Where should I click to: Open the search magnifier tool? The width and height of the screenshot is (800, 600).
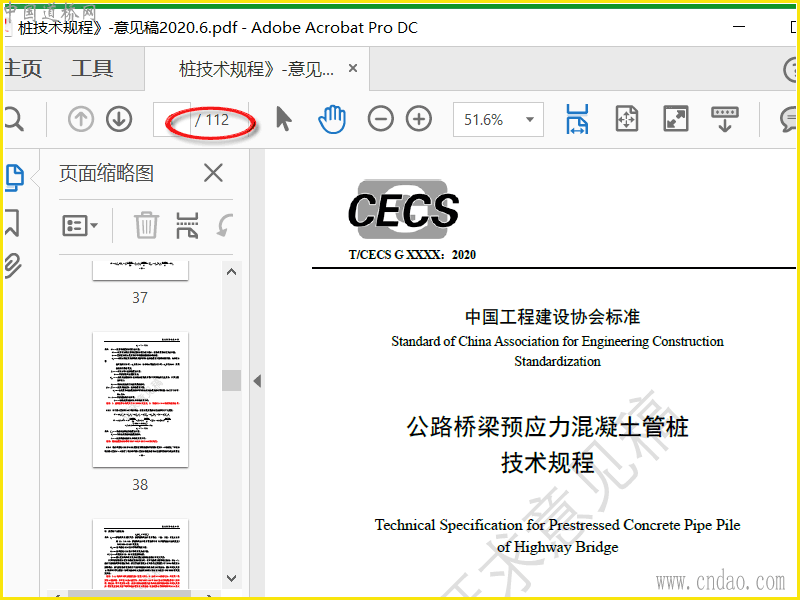pos(13,119)
